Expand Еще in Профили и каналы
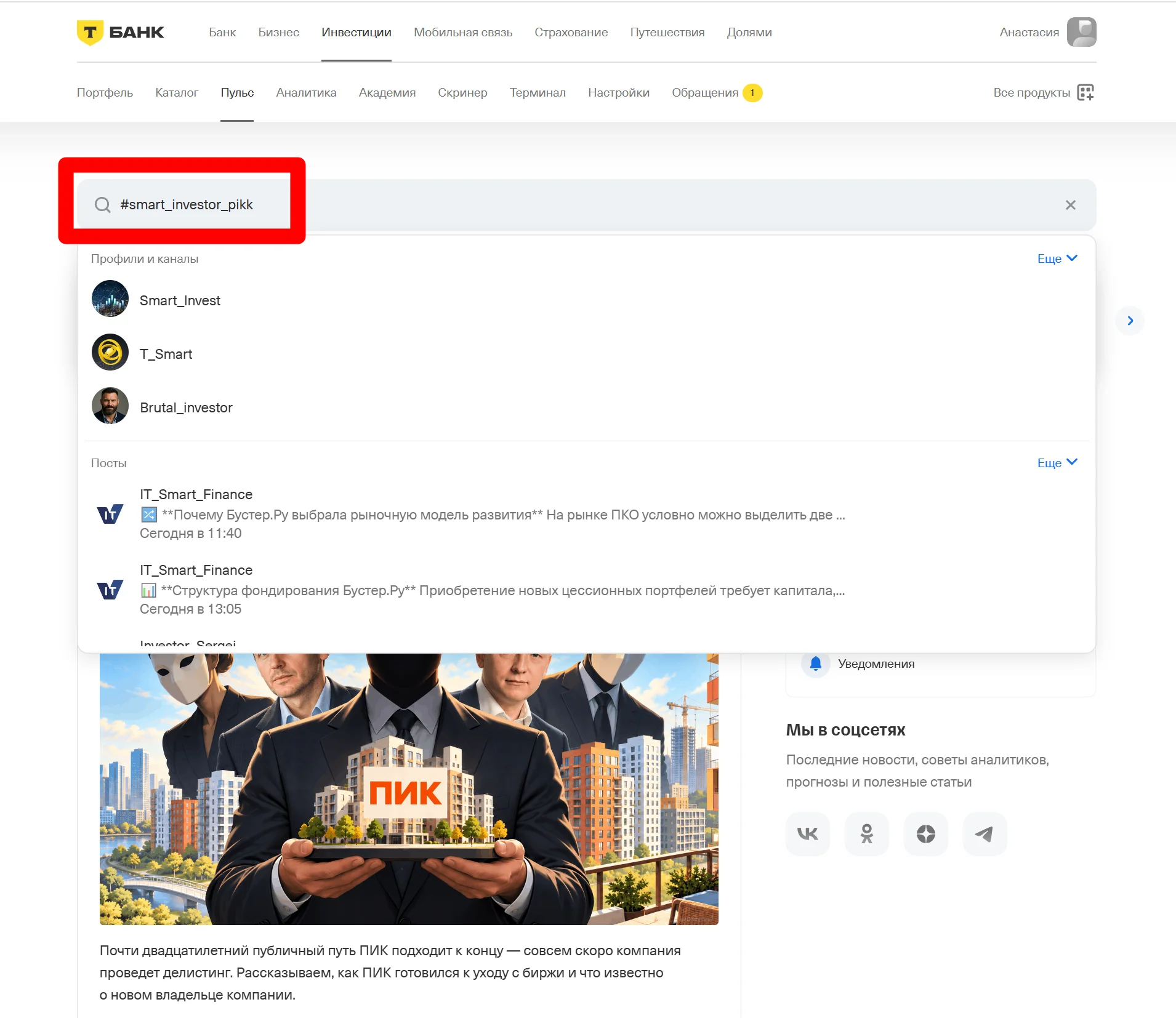 [1057, 259]
